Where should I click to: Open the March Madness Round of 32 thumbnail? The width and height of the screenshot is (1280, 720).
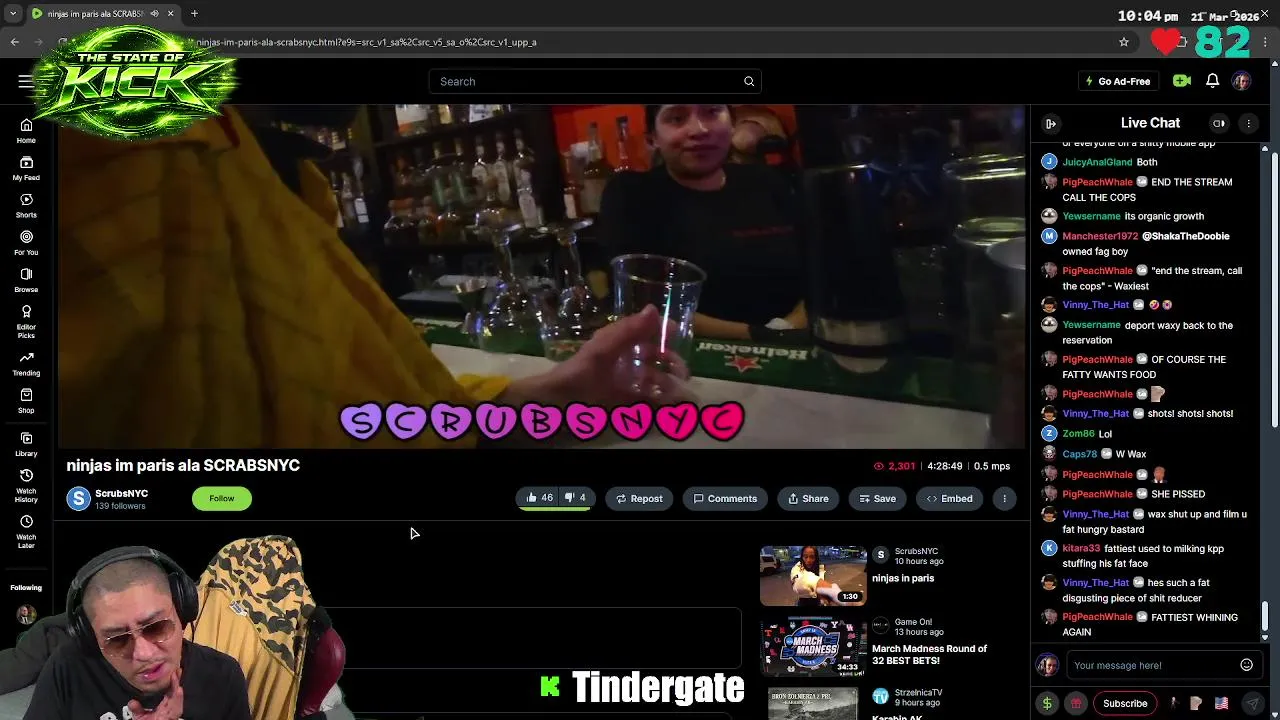(813, 648)
